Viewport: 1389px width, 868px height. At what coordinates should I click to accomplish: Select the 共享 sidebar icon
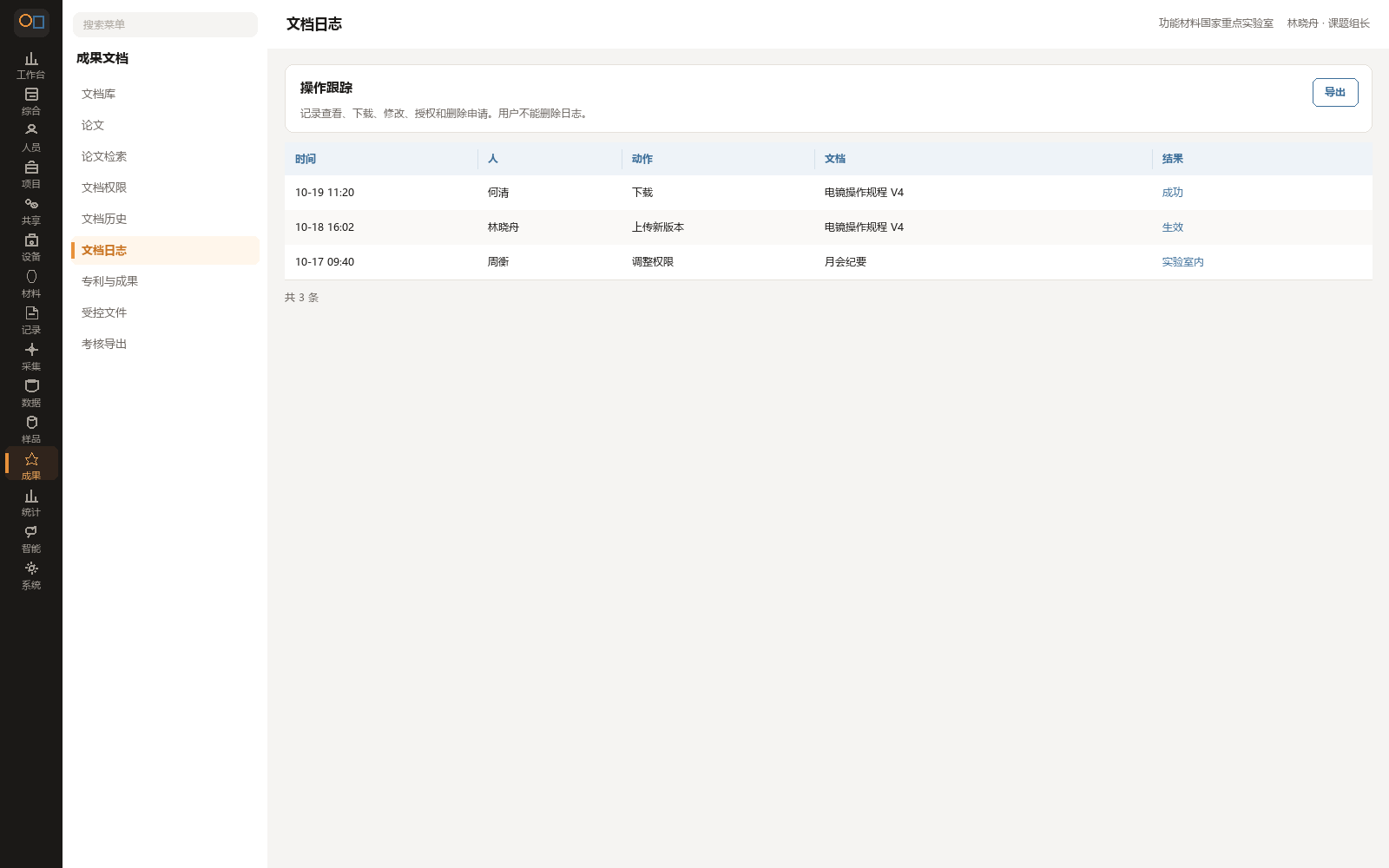[x=31, y=211]
